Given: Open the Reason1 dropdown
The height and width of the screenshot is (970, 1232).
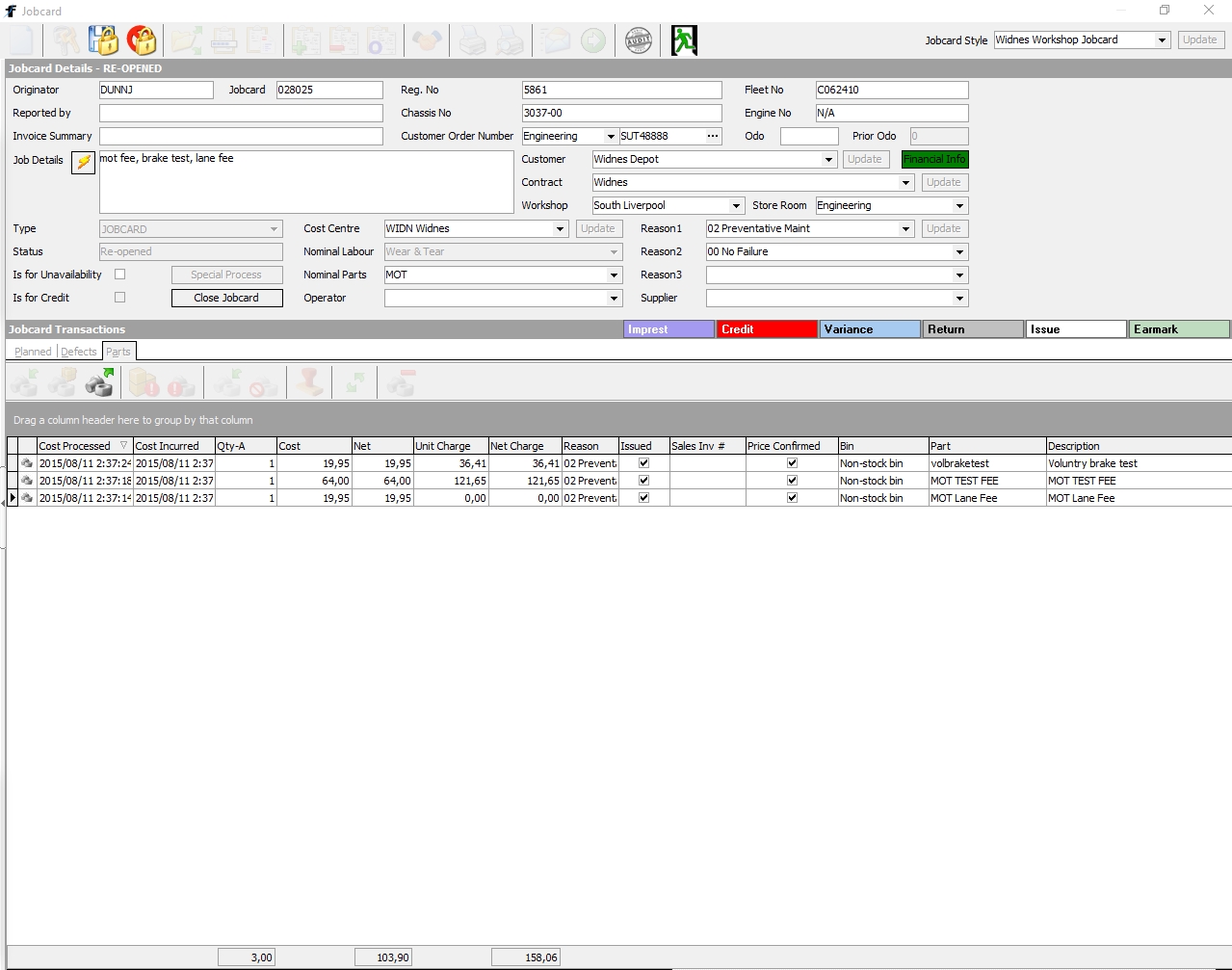Looking at the screenshot, I should point(905,228).
